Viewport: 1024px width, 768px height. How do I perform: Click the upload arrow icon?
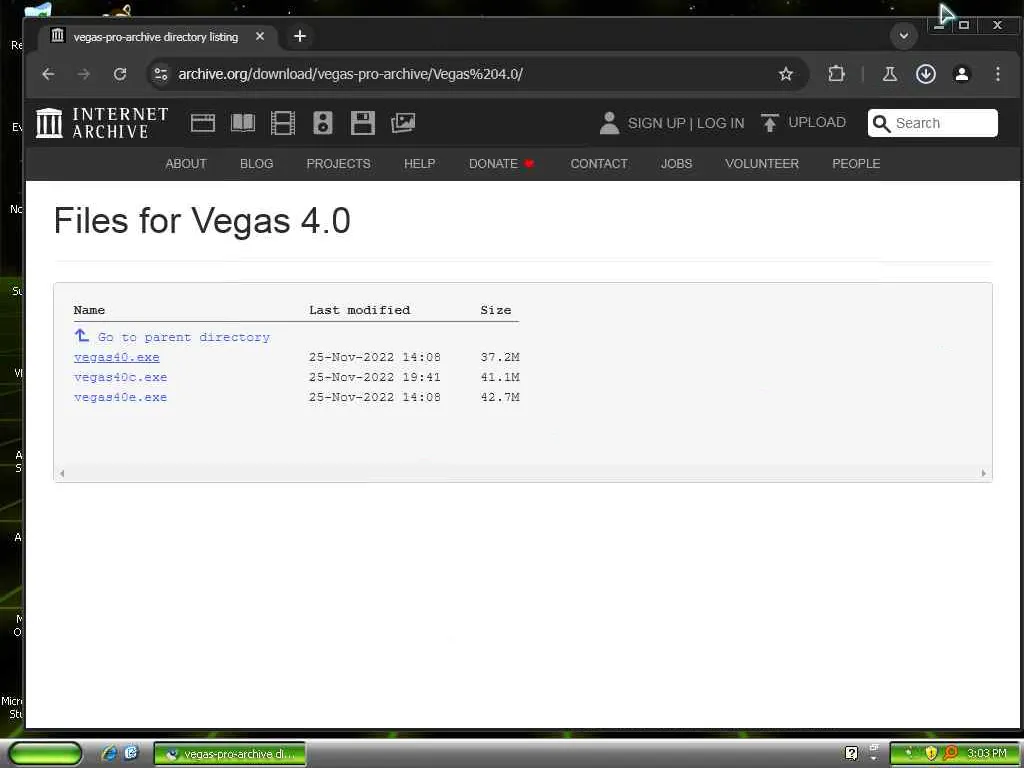769,123
